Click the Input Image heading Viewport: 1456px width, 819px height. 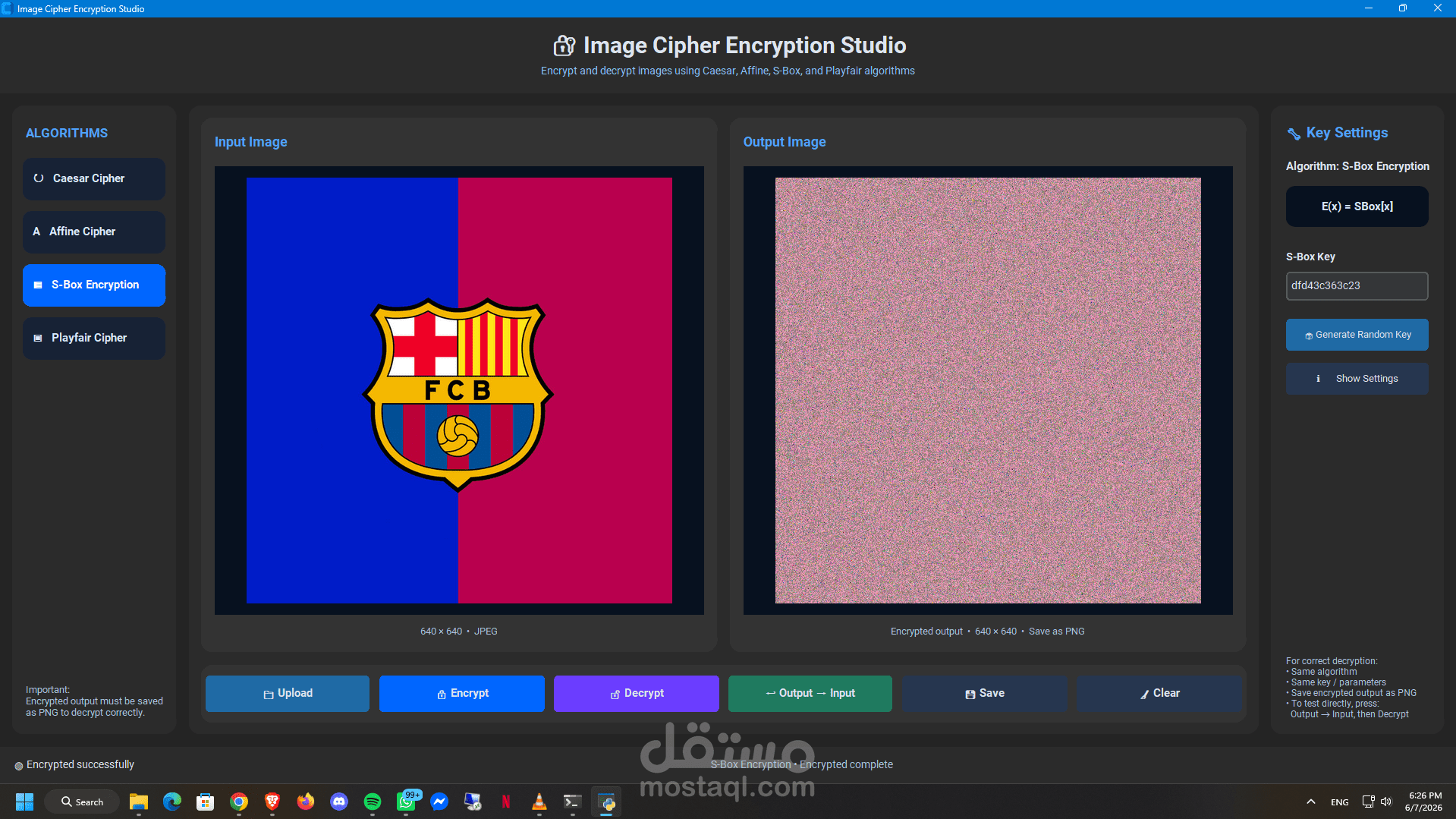(x=251, y=142)
